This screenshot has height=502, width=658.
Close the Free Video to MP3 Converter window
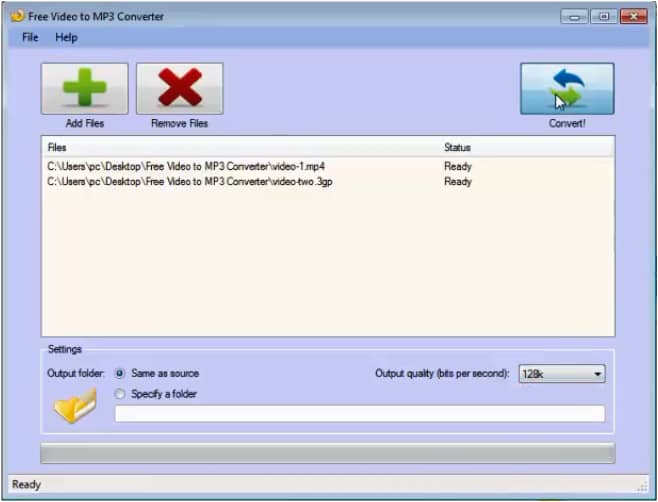click(634, 16)
